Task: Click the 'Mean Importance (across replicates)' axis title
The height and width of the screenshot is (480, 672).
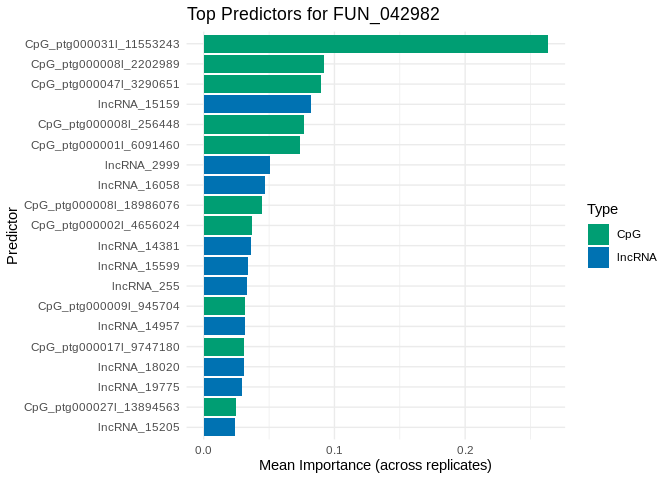Action: coord(375,466)
